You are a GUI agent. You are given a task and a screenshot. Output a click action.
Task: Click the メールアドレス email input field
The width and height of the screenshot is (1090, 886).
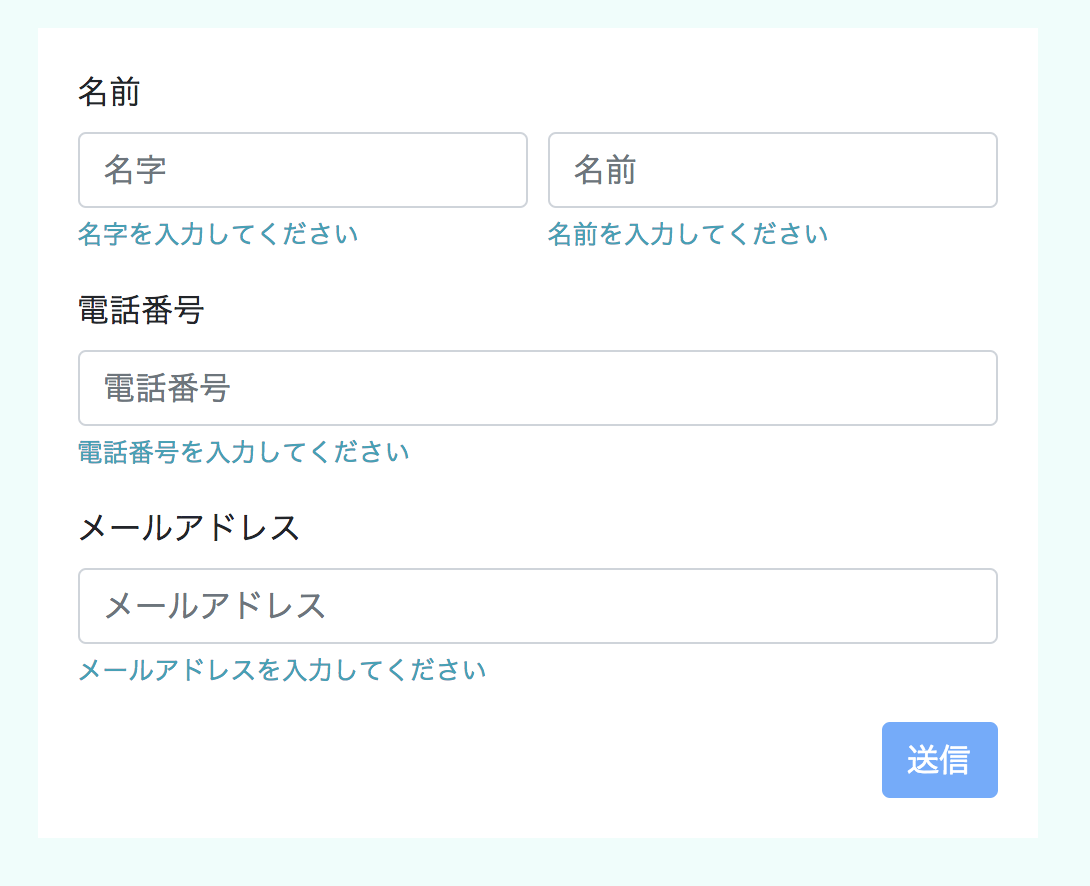[x=538, y=606]
